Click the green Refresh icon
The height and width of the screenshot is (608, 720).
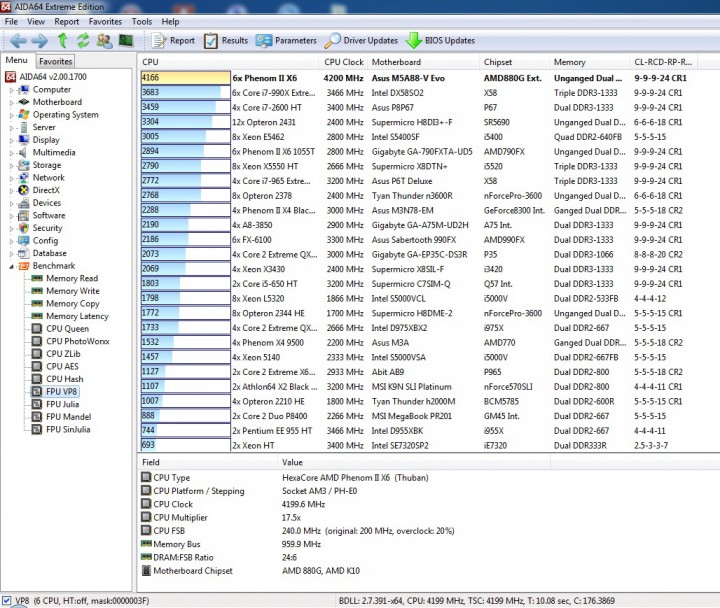tap(83, 41)
